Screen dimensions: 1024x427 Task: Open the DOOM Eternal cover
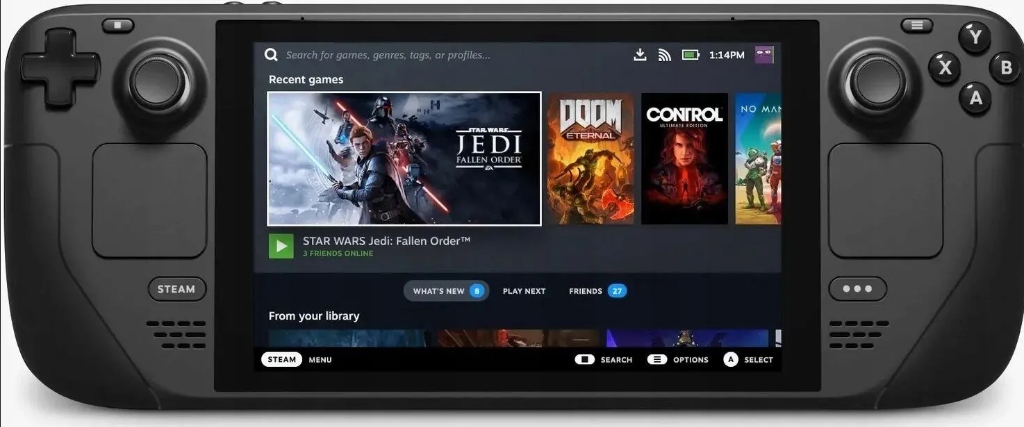[590, 159]
